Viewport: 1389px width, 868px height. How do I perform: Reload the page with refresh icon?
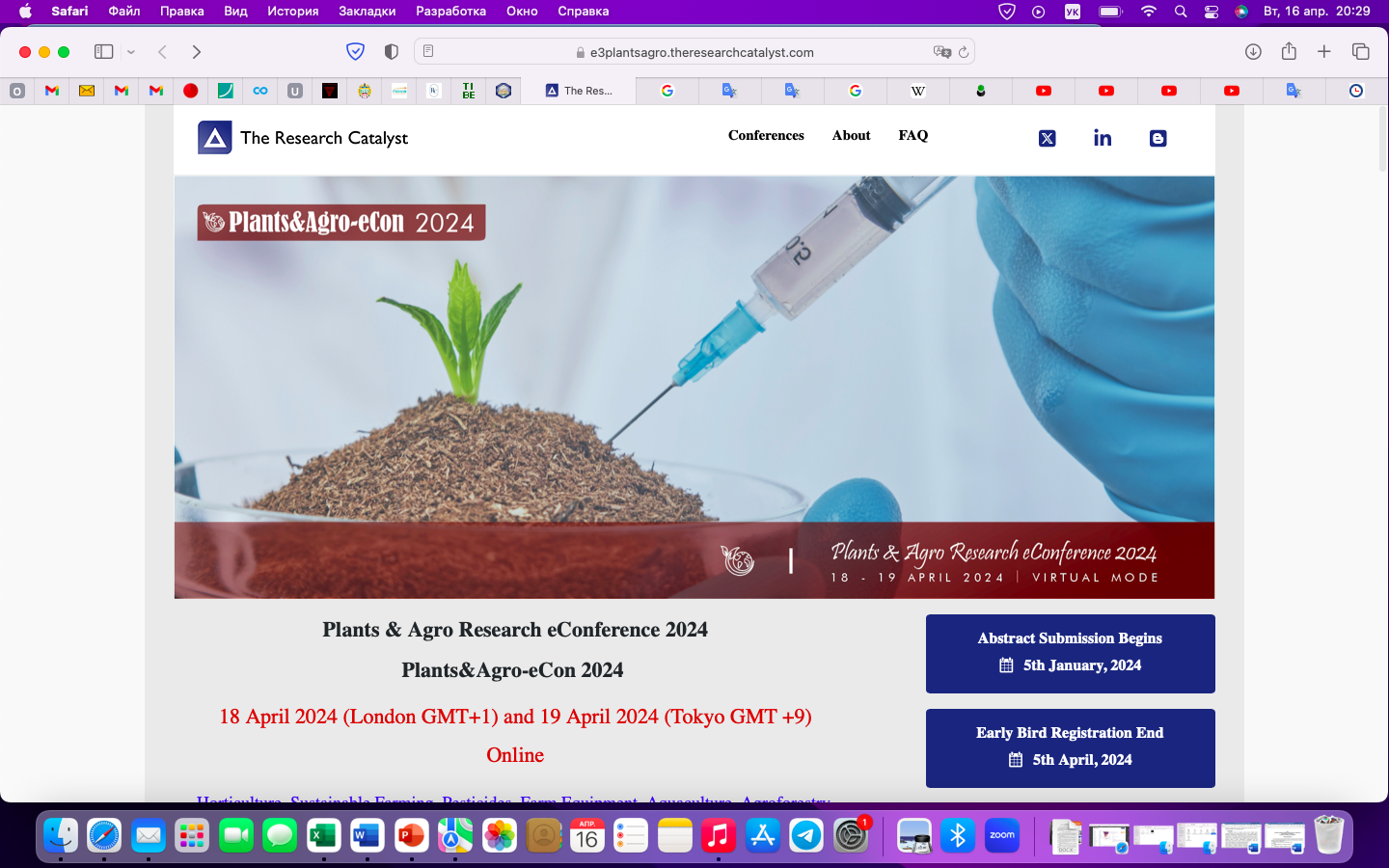pos(963,52)
